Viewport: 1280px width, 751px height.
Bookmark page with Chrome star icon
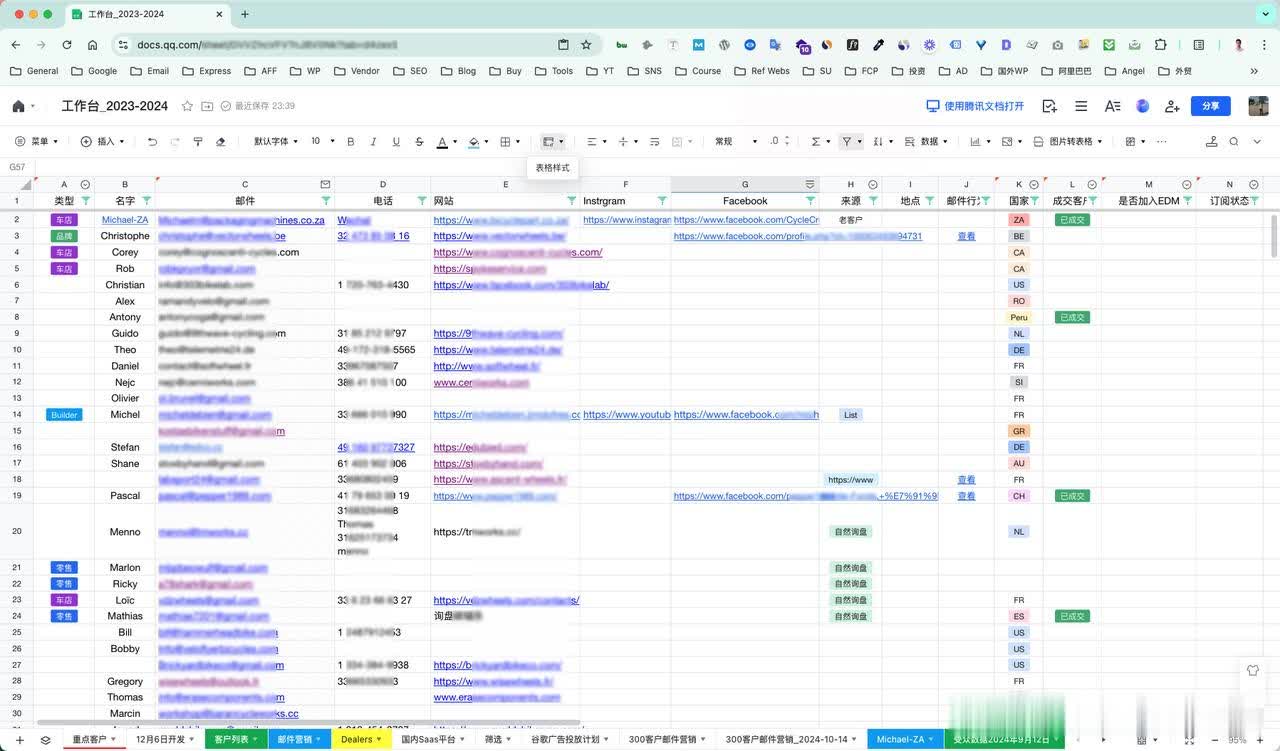(586, 45)
